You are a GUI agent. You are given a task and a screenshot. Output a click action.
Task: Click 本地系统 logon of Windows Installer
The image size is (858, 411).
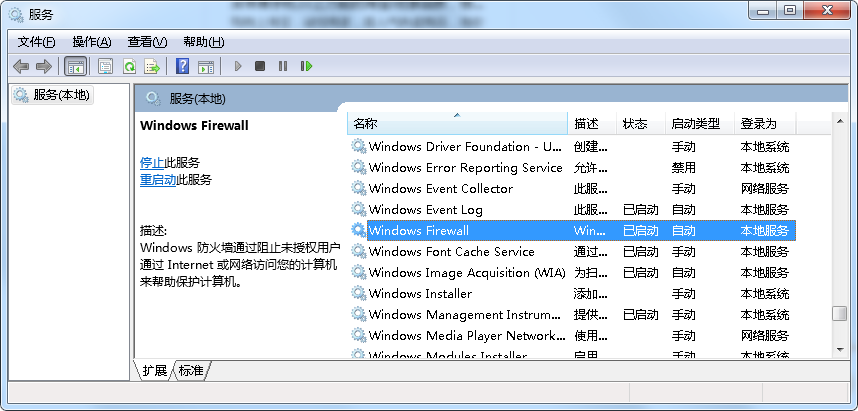(x=764, y=293)
